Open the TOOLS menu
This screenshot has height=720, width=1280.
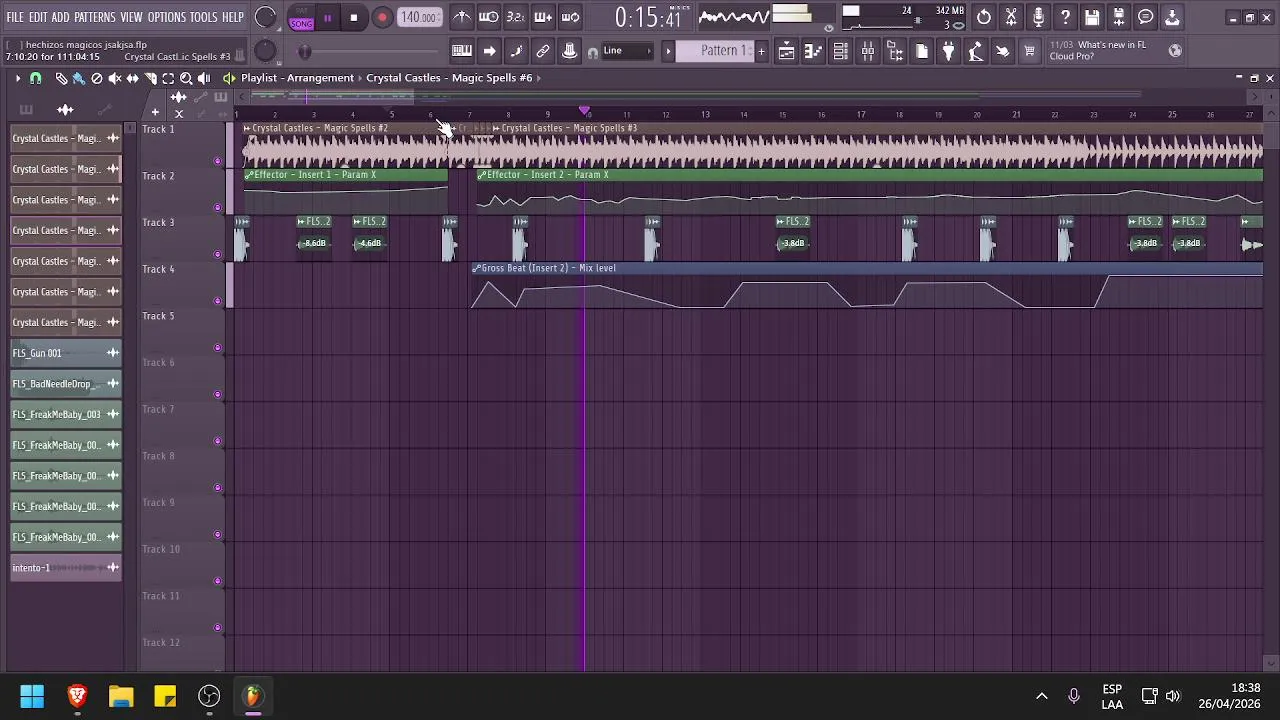tap(203, 17)
